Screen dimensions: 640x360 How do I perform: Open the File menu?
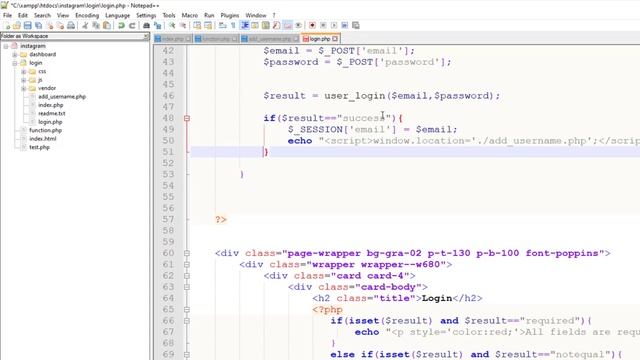7,16
